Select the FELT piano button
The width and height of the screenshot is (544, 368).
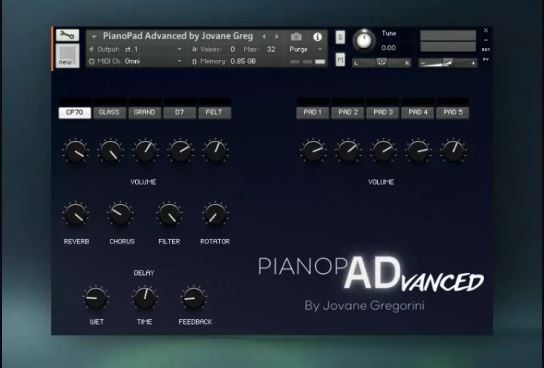[x=214, y=112]
